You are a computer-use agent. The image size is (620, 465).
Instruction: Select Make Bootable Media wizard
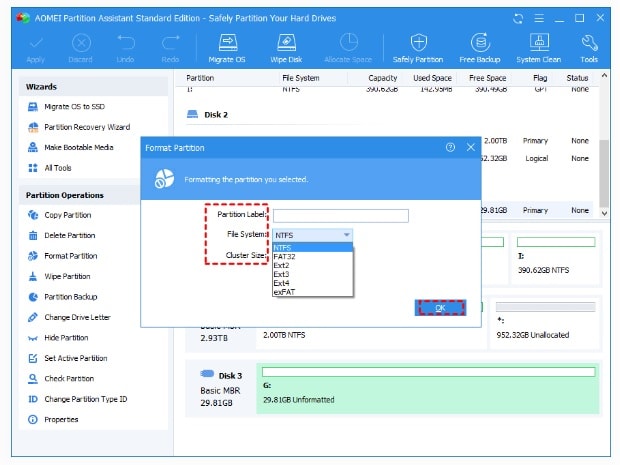tap(70, 147)
